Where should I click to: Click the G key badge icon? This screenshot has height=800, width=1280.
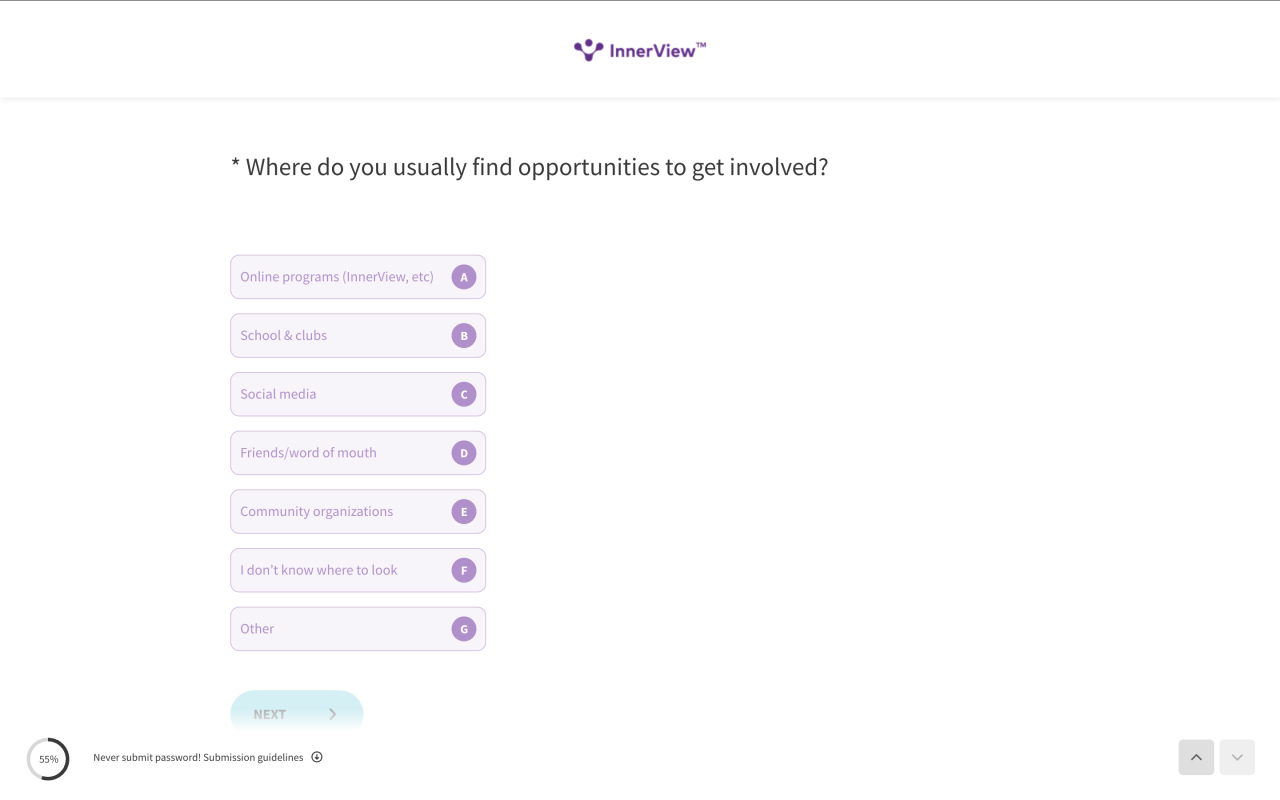coord(464,629)
